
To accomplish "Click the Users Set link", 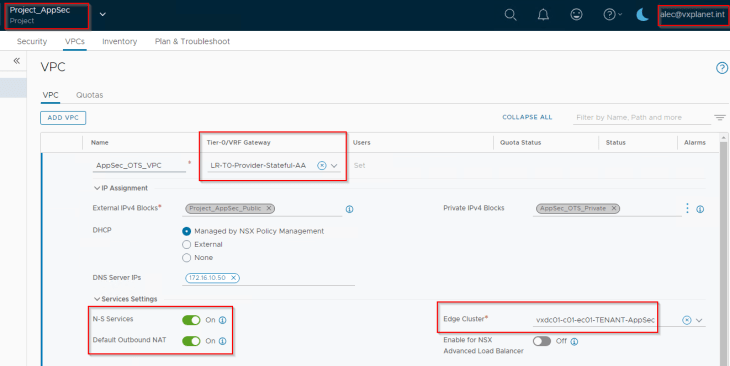I will [359, 165].
